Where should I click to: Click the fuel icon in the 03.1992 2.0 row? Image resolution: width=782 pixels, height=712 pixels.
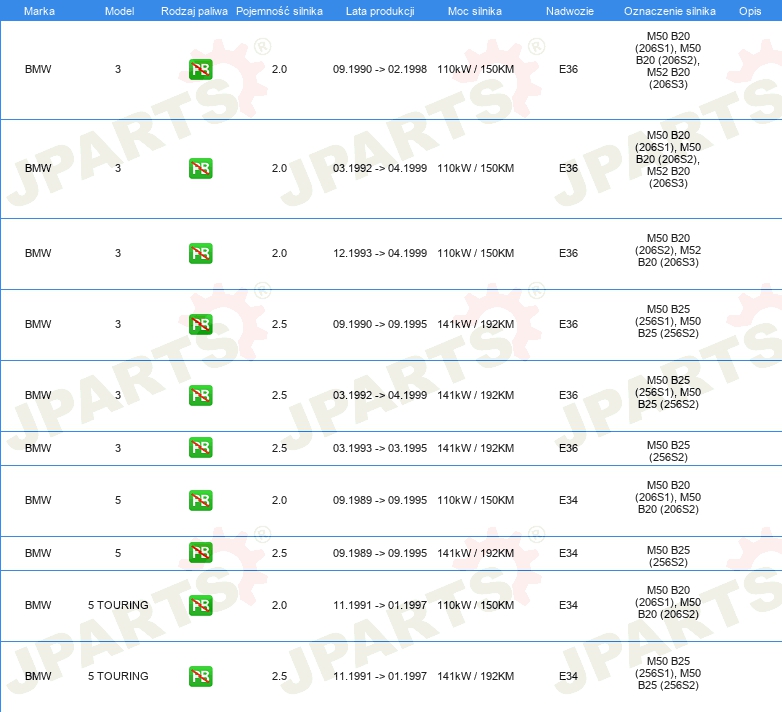pyautogui.click(x=200, y=169)
